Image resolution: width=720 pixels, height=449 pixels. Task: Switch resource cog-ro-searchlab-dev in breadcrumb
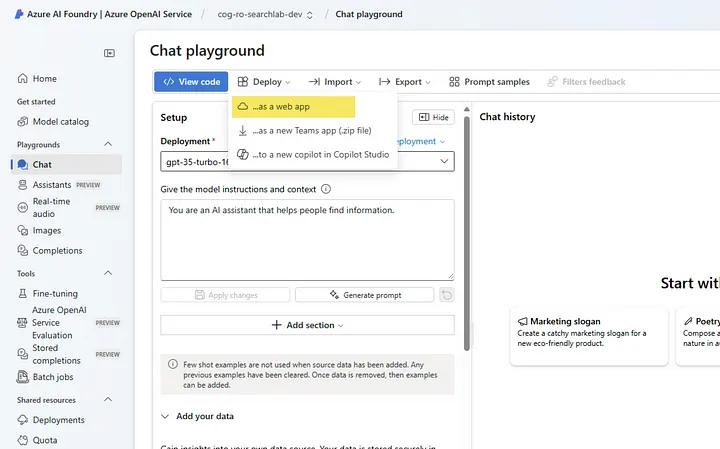[x=265, y=14]
